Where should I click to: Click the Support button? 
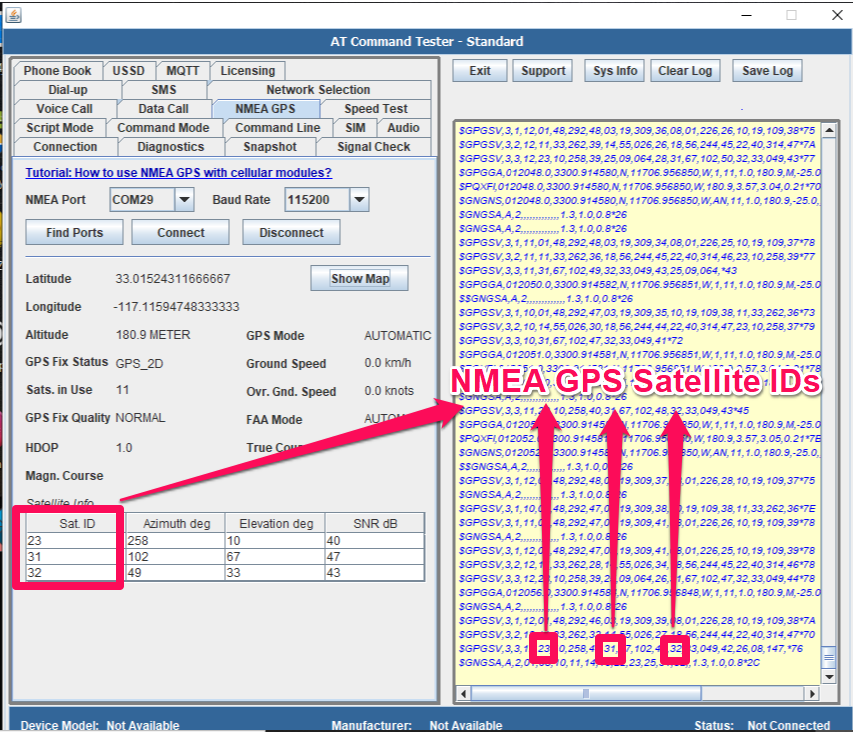[543, 71]
